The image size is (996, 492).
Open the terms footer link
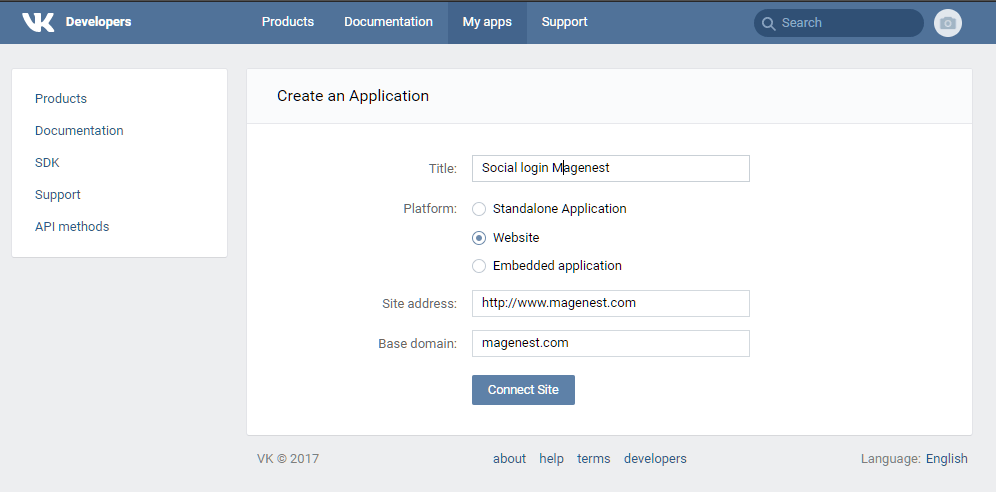593,458
